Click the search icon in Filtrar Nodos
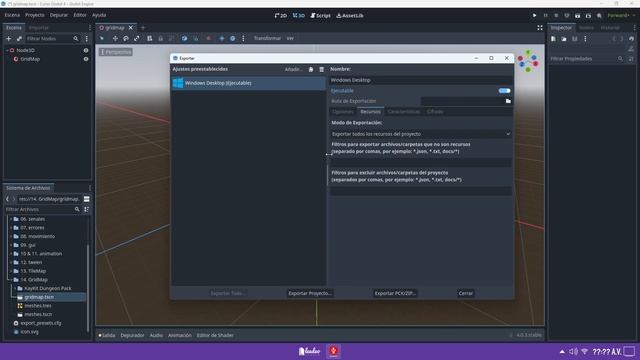640x360 pixels. [76, 38]
